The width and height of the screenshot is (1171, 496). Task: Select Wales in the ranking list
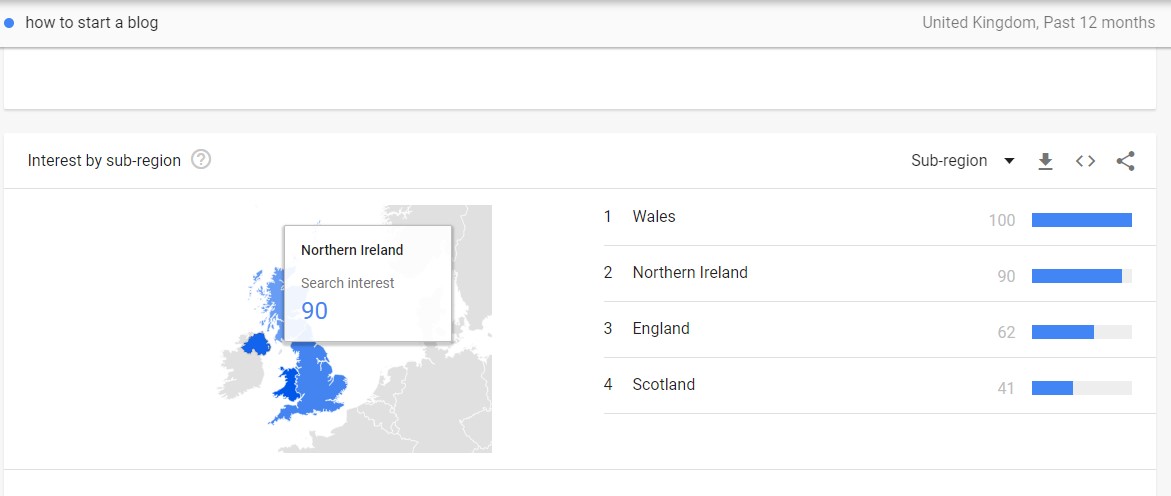click(654, 217)
